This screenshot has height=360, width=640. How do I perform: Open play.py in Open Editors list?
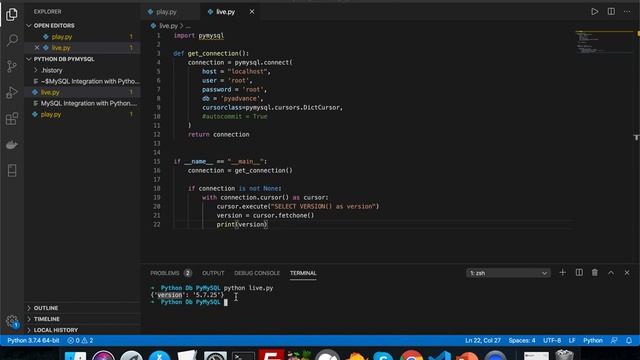tap(82, 37)
